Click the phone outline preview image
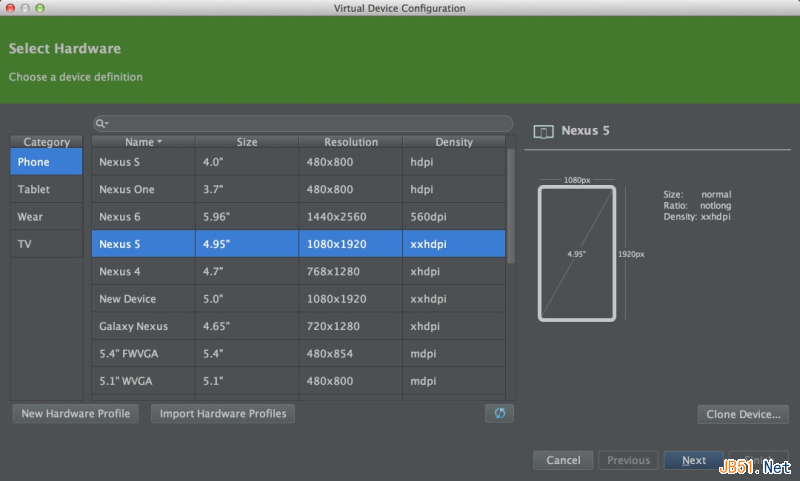Image resolution: width=800 pixels, height=481 pixels. click(x=576, y=254)
